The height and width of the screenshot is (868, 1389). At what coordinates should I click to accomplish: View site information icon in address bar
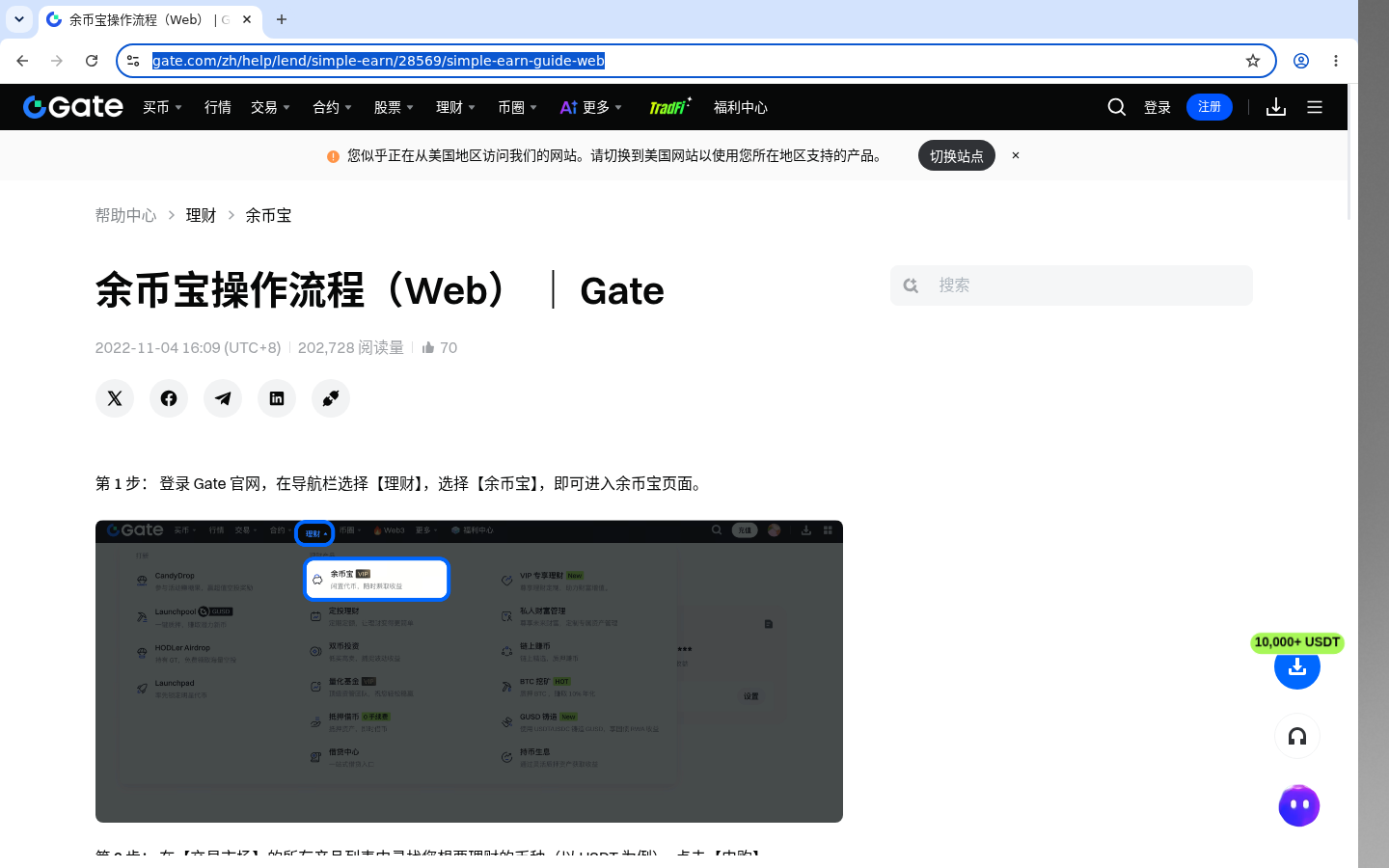(x=133, y=61)
